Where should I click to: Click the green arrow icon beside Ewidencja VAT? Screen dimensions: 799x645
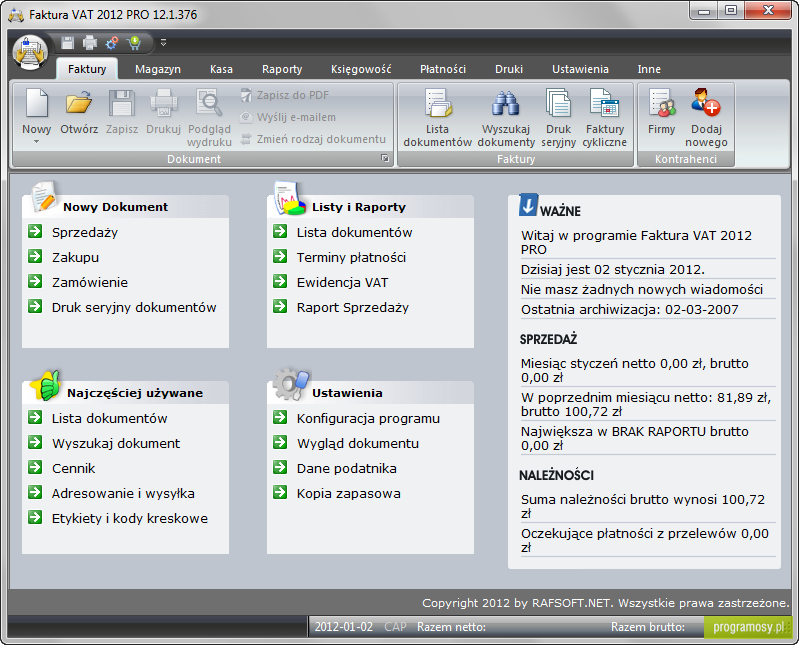[280, 281]
